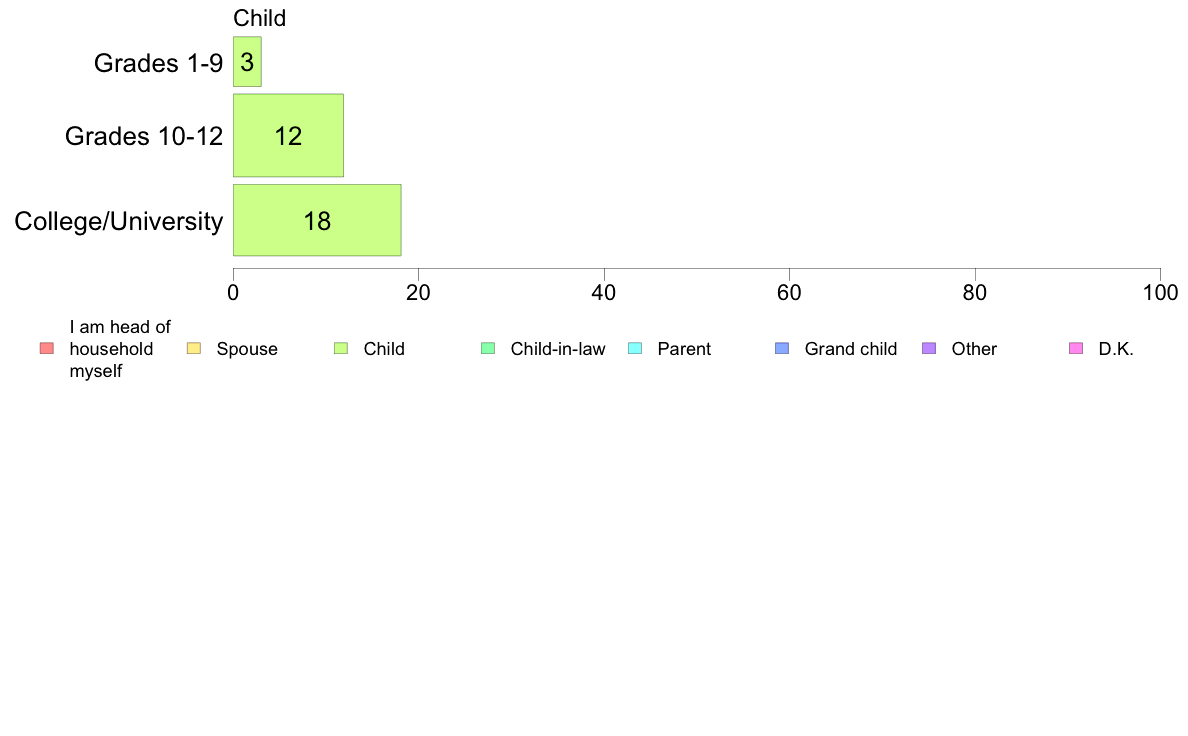Click the pink D.K. legend swatch
1188x736 pixels.
click(1076, 349)
